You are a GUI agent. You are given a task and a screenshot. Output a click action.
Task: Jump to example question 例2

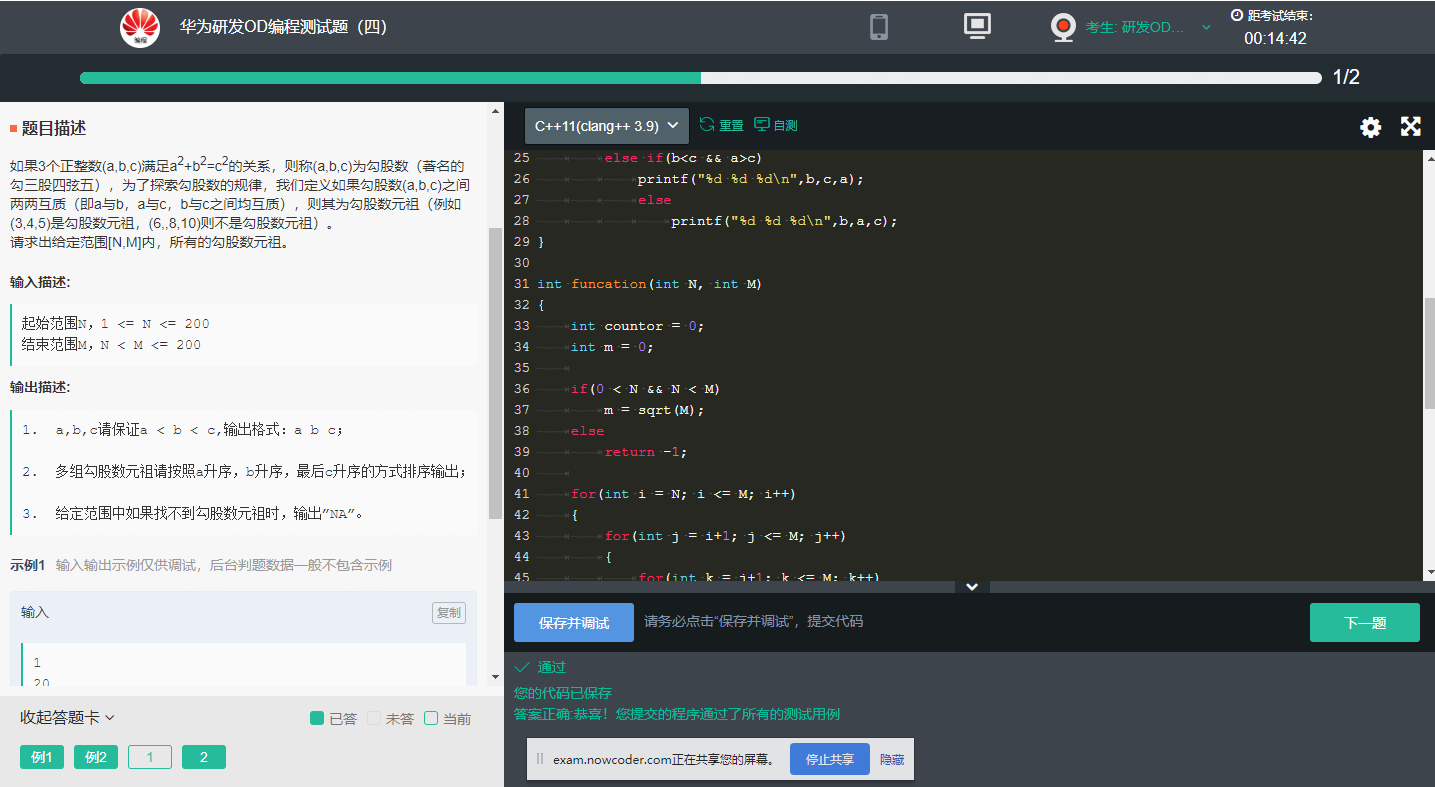(x=96, y=757)
